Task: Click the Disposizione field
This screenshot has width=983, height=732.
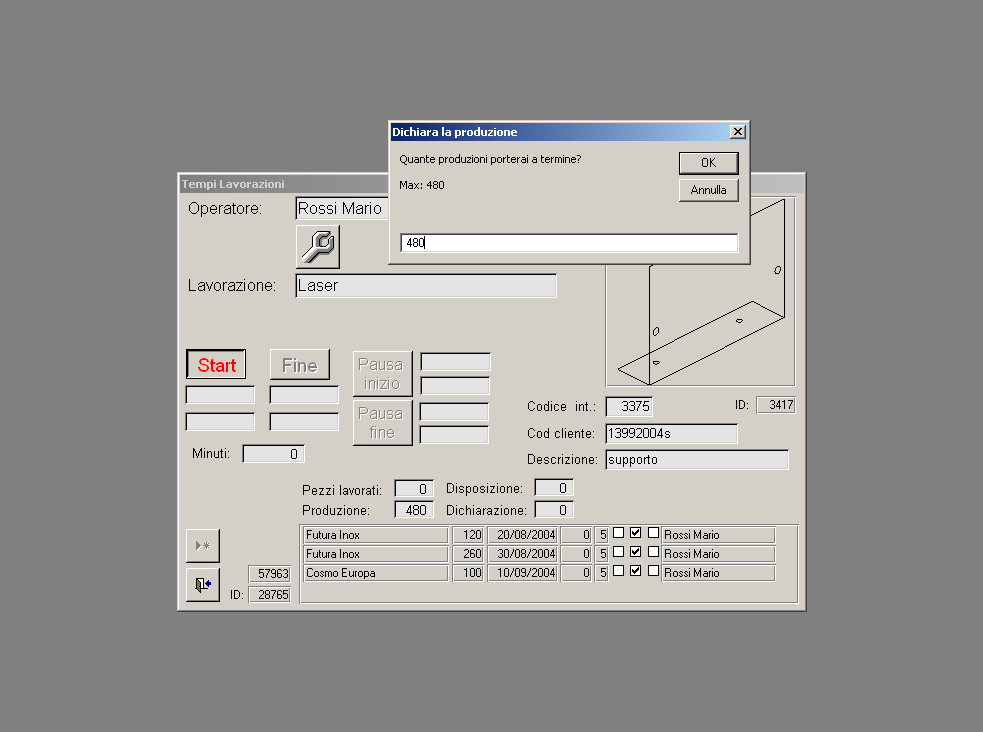Action: pos(554,488)
